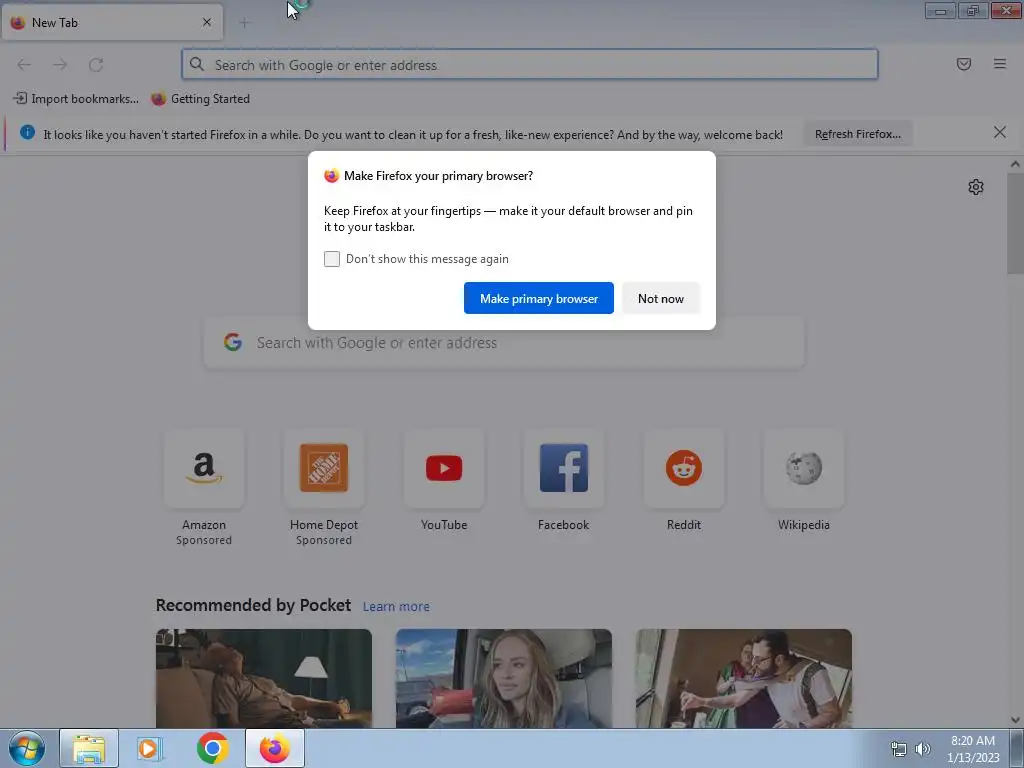
Task: Click the info icon in notification bar
Action: (x=27, y=133)
